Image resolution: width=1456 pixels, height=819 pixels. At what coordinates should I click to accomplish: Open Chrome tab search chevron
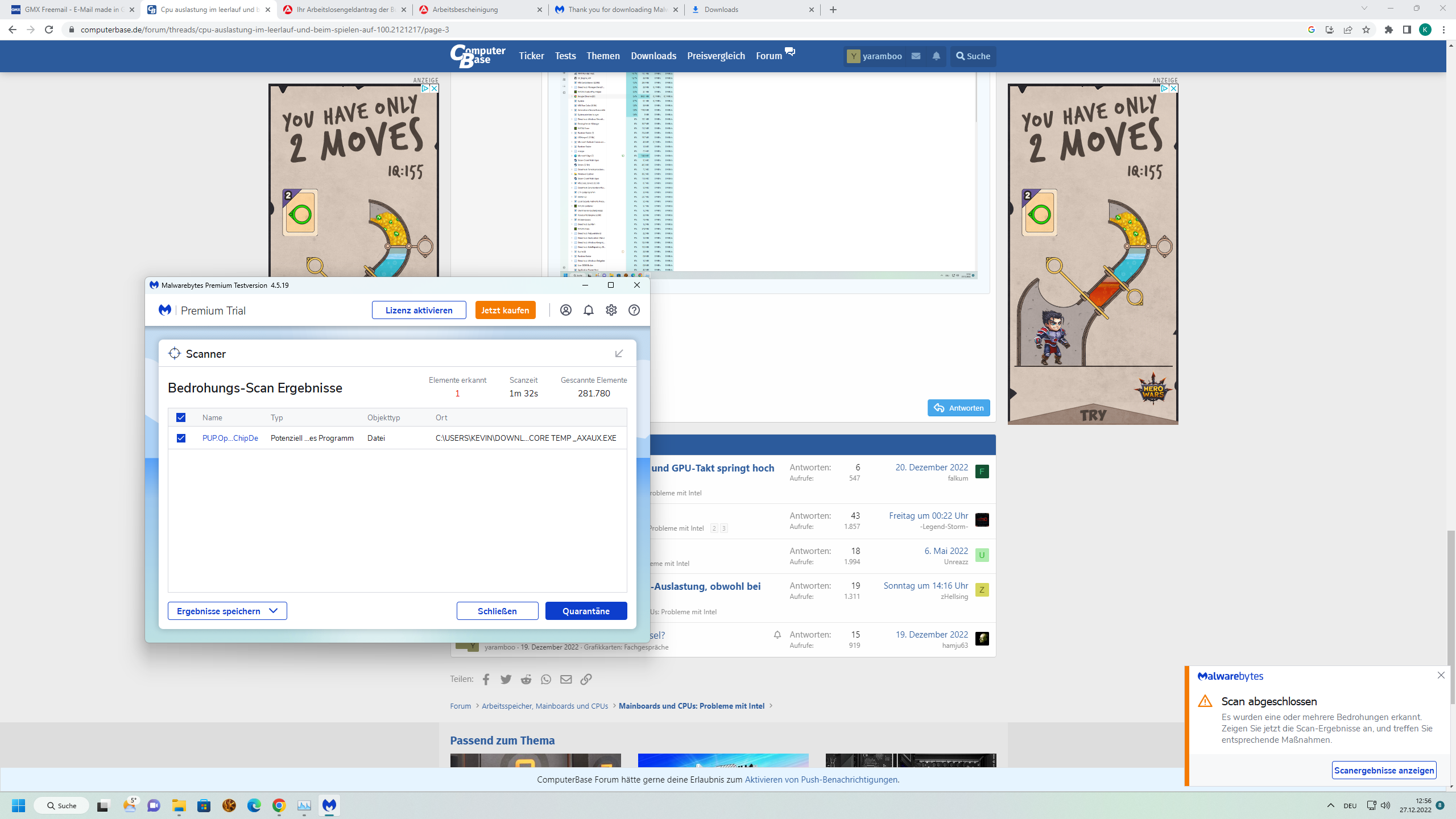[x=1364, y=9]
